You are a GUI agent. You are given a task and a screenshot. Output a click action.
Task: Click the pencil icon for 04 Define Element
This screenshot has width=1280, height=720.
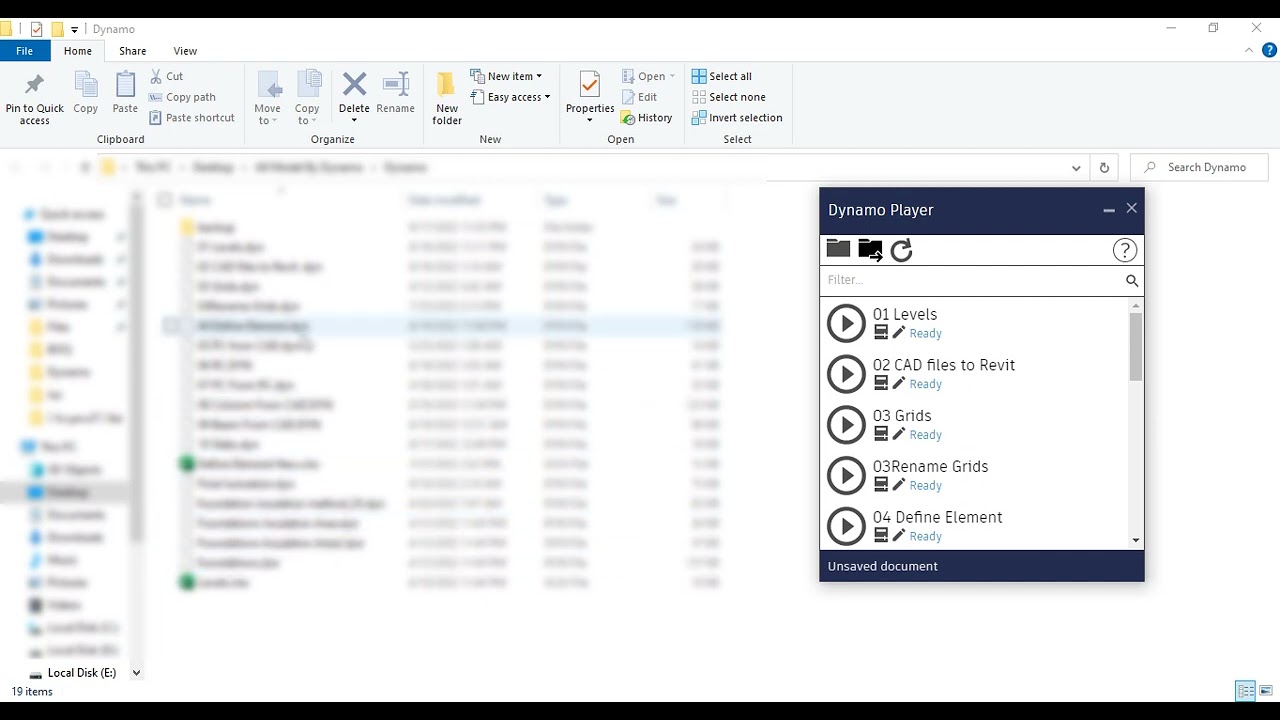point(898,536)
